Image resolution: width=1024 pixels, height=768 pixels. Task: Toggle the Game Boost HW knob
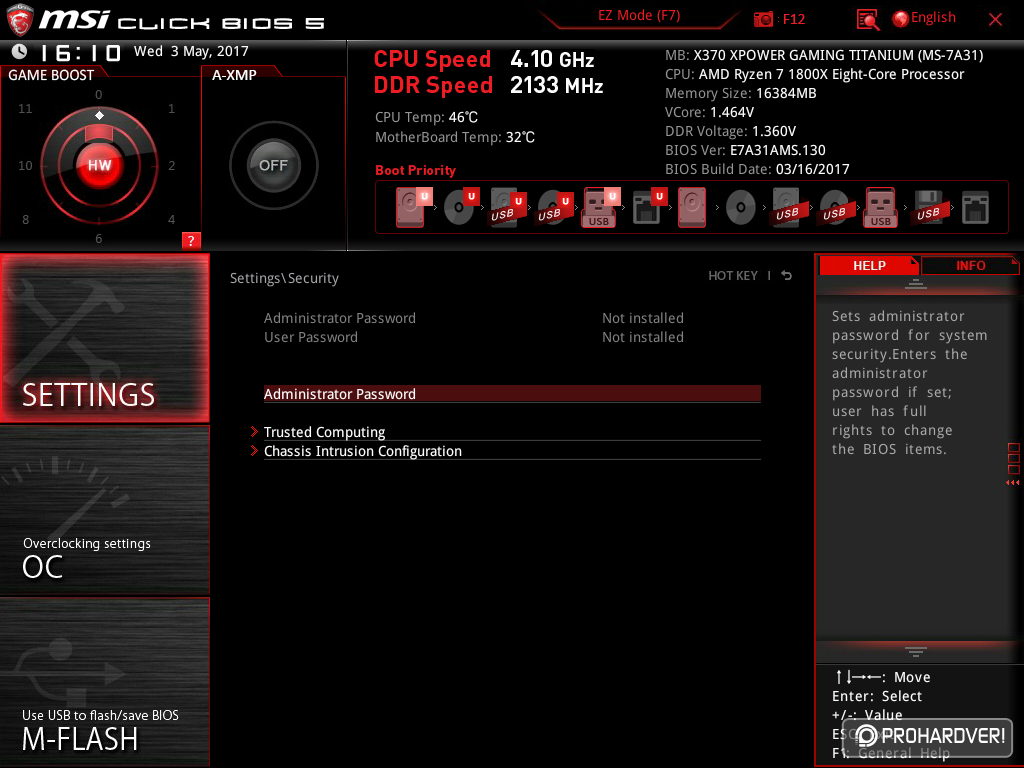coord(99,165)
